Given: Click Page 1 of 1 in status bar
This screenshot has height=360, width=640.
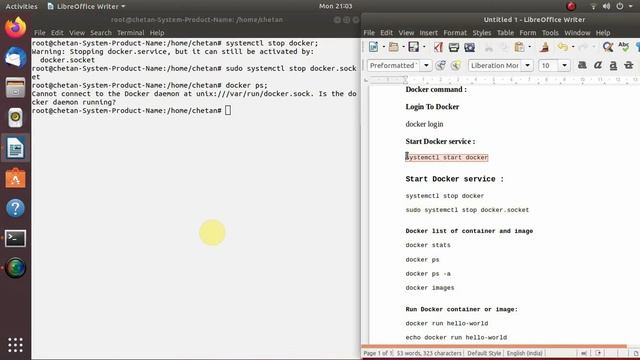Looking at the screenshot, I should [x=378, y=353].
